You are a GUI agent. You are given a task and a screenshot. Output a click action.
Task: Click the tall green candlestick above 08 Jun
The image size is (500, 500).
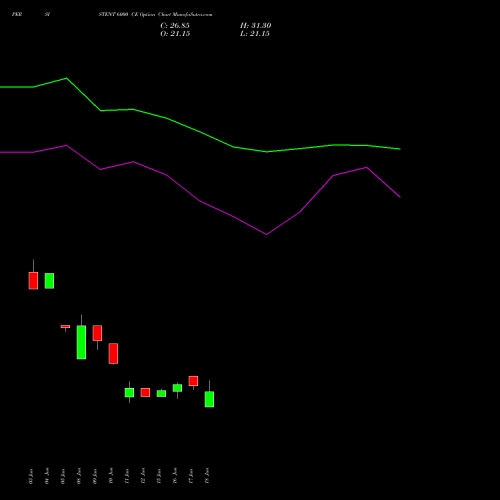click(81, 342)
